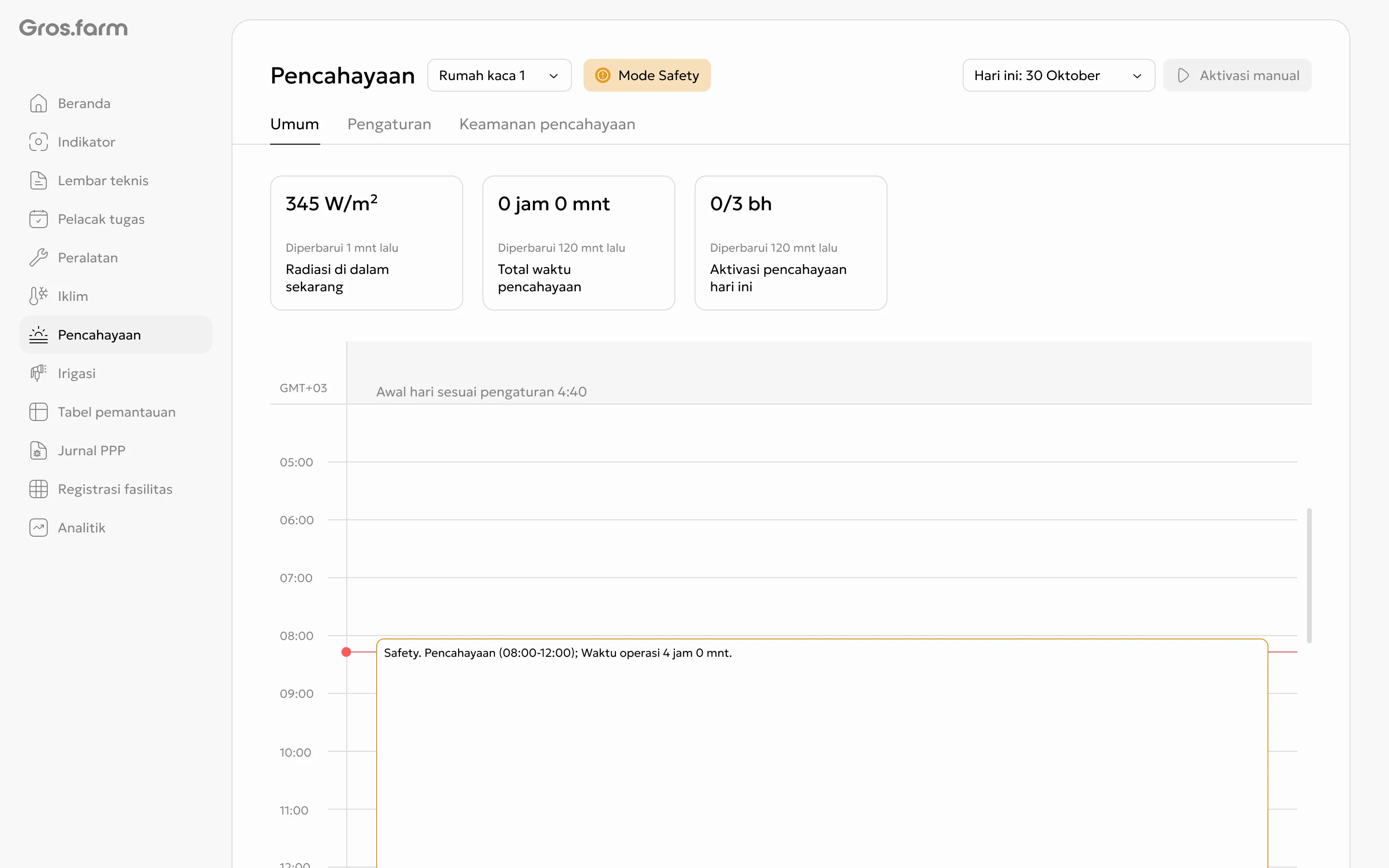Click the Awal hari sesuai pengaturan 4:40 label
This screenshot has height=868, width=1389.
[x=481, y=392]
